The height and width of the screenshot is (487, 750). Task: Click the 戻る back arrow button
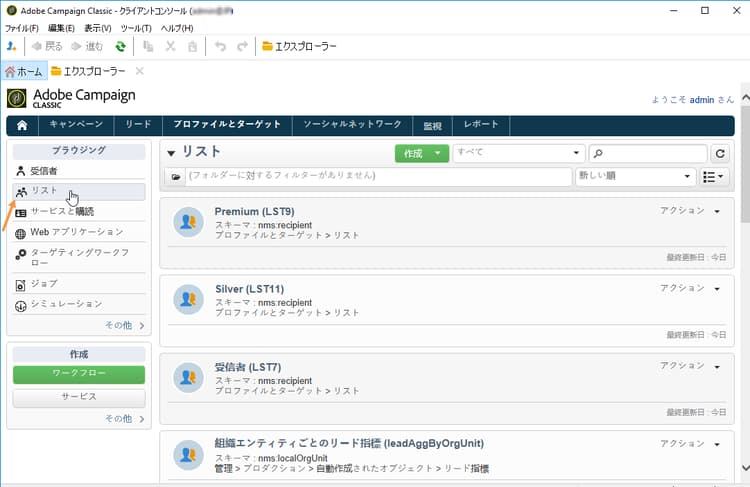point(47,46)
